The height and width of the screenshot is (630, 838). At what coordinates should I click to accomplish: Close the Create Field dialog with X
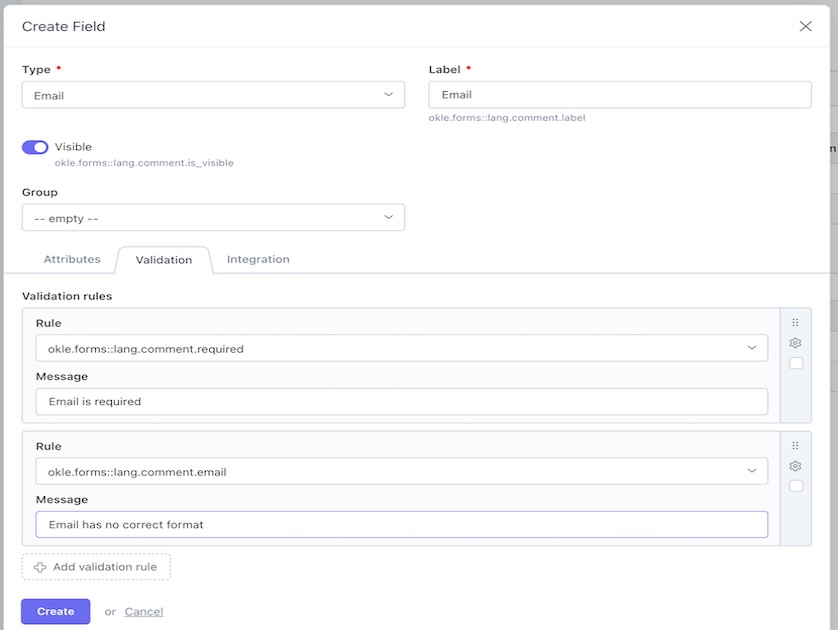coord(805,26)
